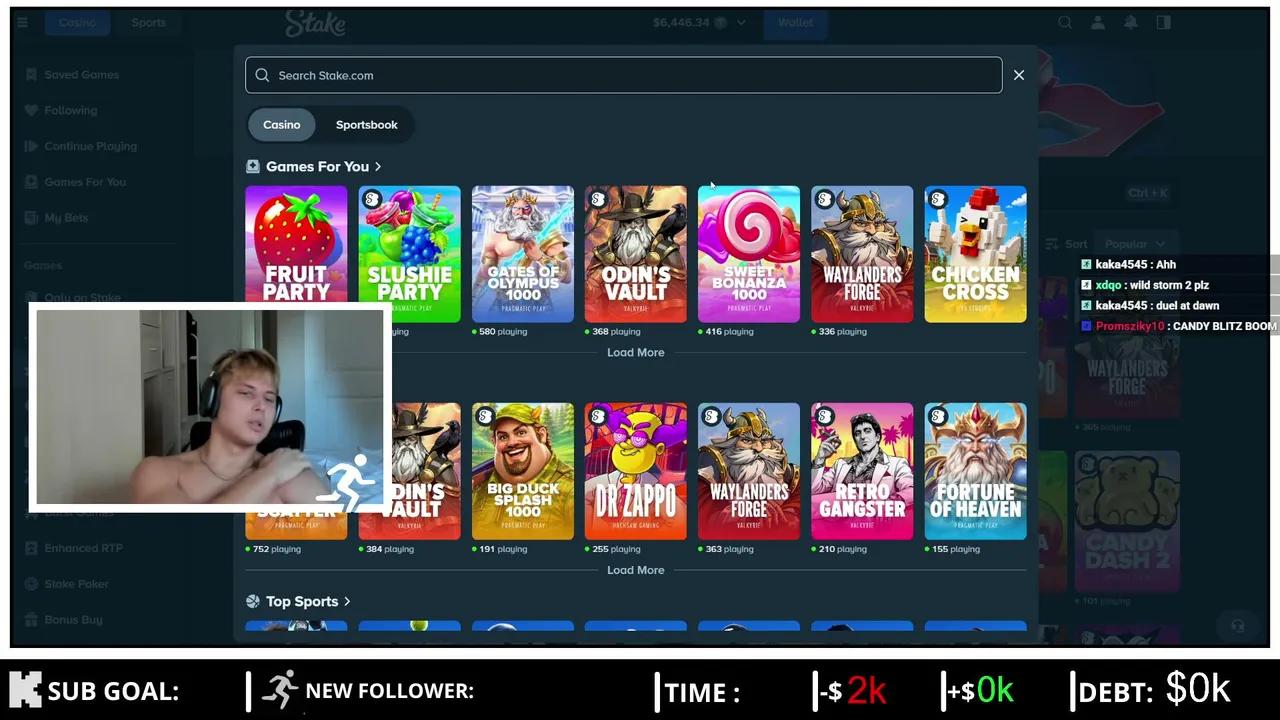Click the search magnifier icon in search box
This screenshot has height=720, width=1280.
pyautogui.click(x=262, y=75)
